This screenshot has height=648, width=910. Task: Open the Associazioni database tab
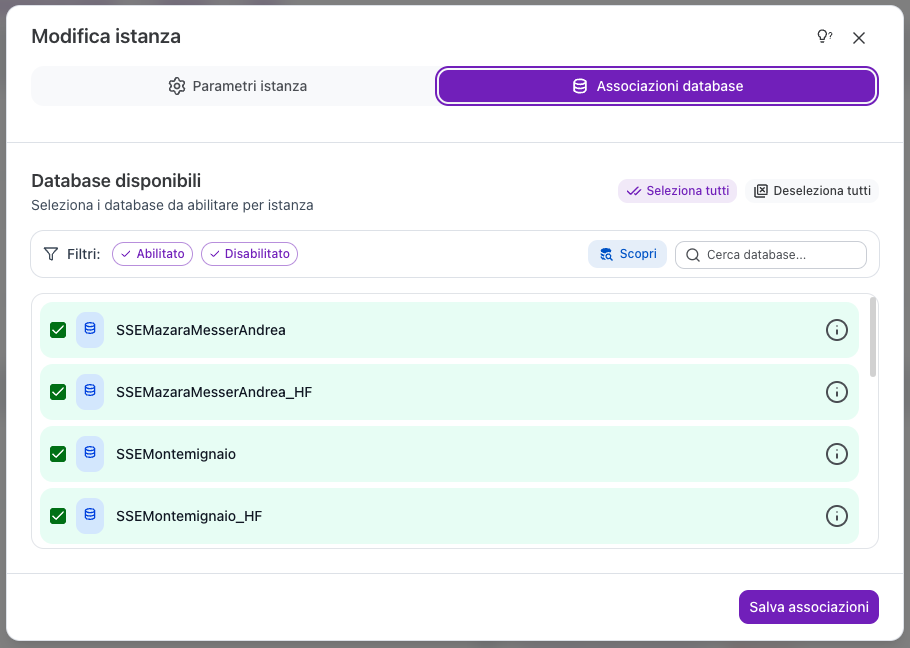[657, 86]
